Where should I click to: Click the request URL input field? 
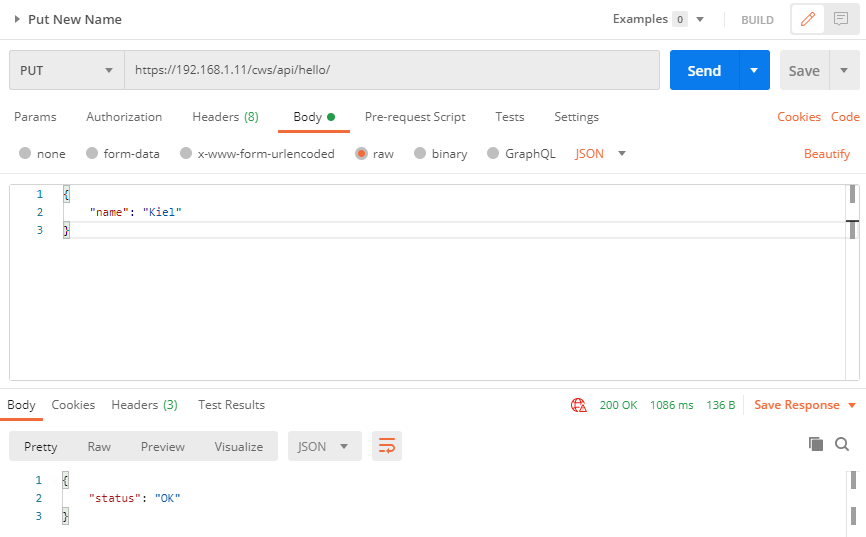(390, 71)
